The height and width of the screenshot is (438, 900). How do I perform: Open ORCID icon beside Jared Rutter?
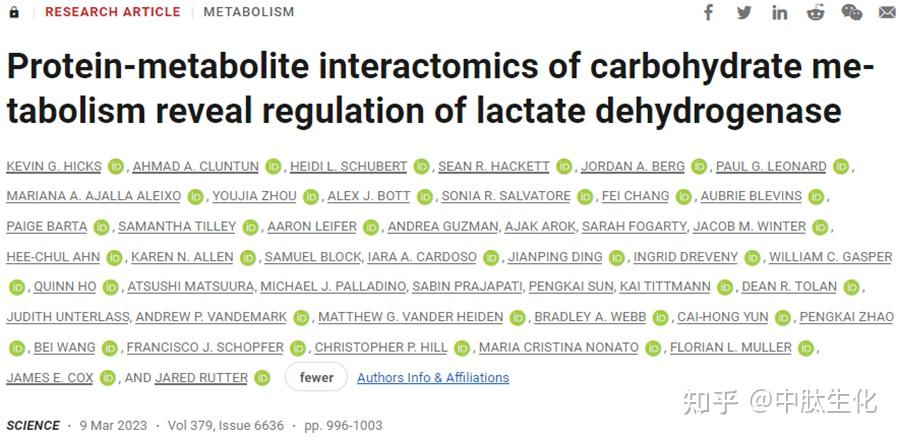[262, 378]
